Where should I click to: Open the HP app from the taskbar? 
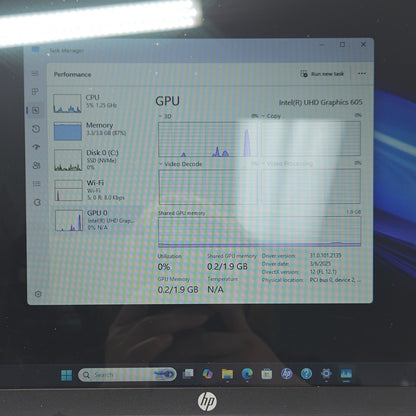[x=287, y=374]
